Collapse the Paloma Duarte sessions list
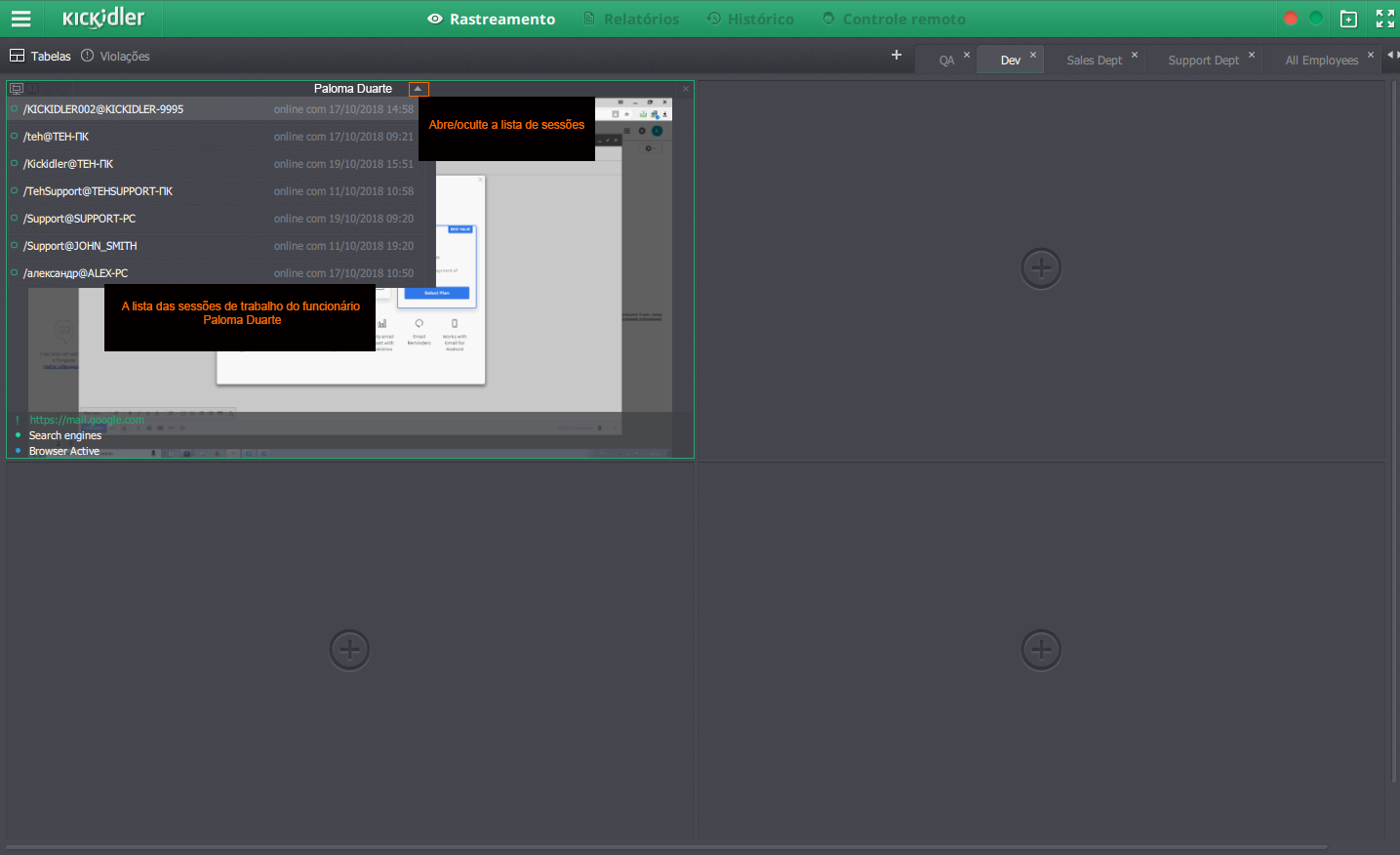Screen dimensions: 1400x855 coord(418,89)
